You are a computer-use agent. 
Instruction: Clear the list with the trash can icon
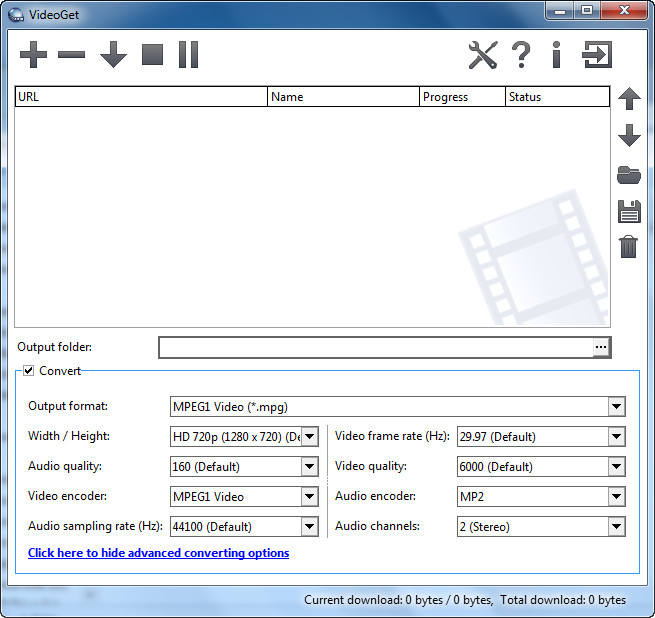pos(629,247)
